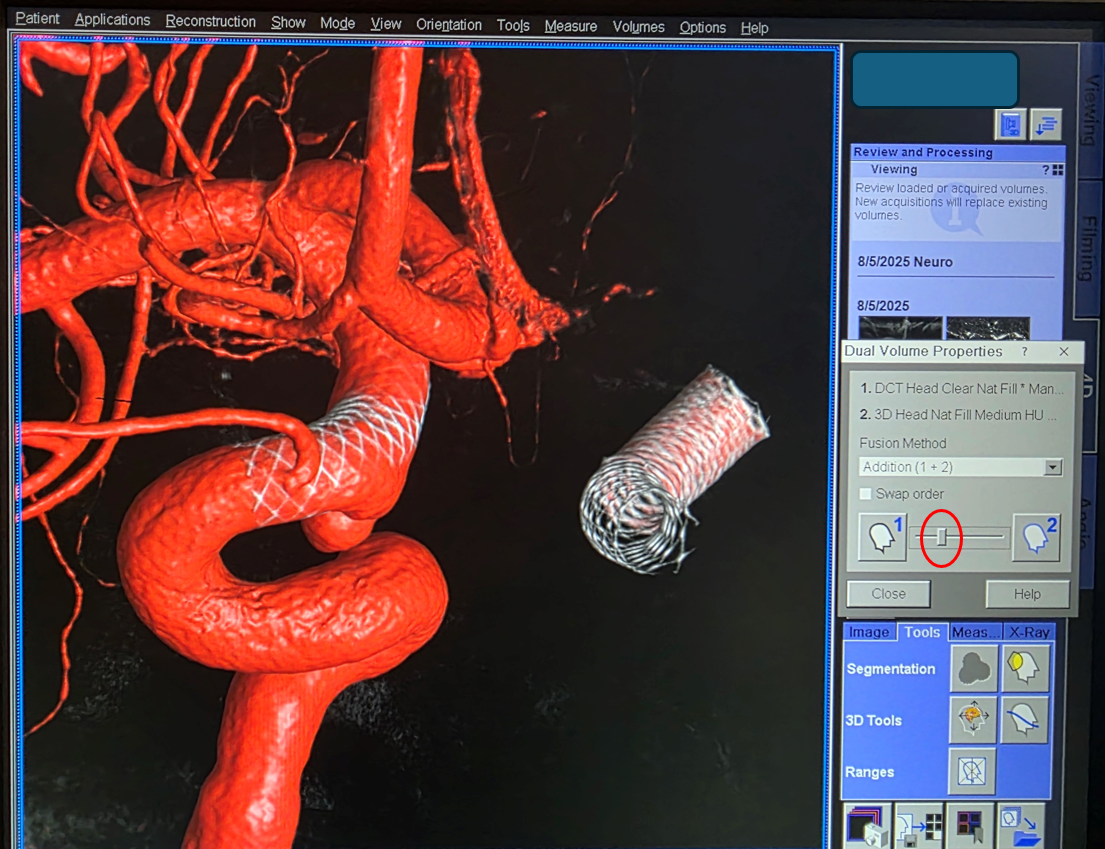This screenshot has height=849, width=1105.
Task: Click the snapshot camera icon
Action: point(867,826)
